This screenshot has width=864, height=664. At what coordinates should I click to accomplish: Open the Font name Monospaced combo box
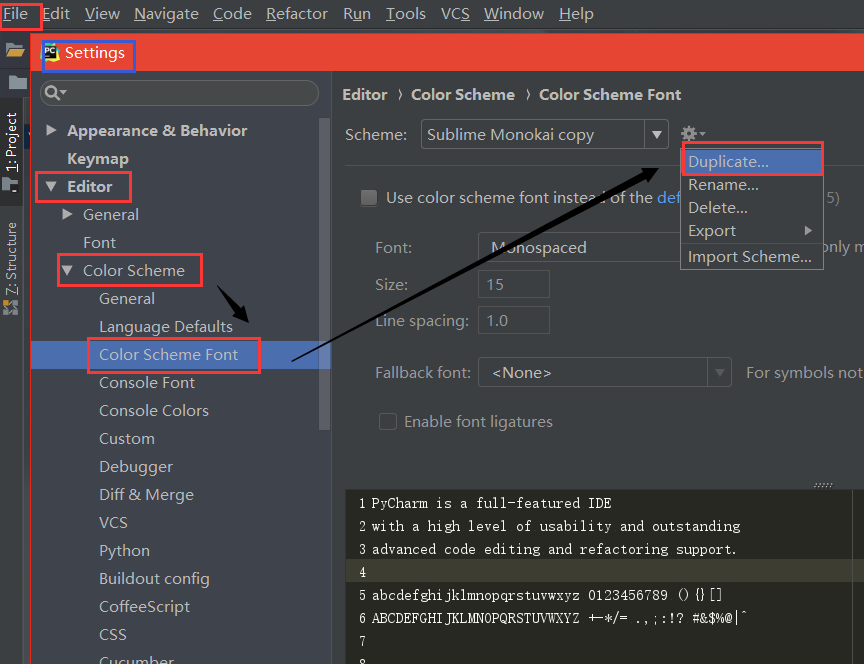[x=579, y=247]
